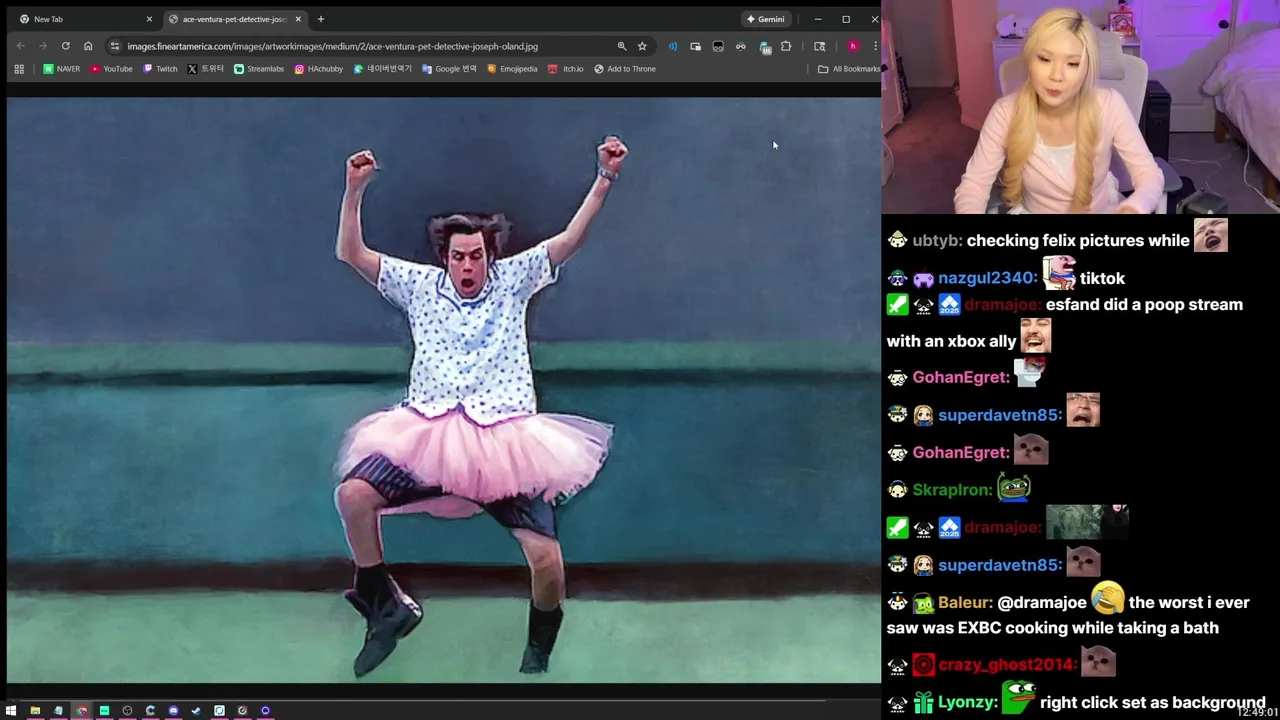Click the toilet emote in GohanEgret's message
This screenshot has width=1280, height=720.
tap(1028, 373)
